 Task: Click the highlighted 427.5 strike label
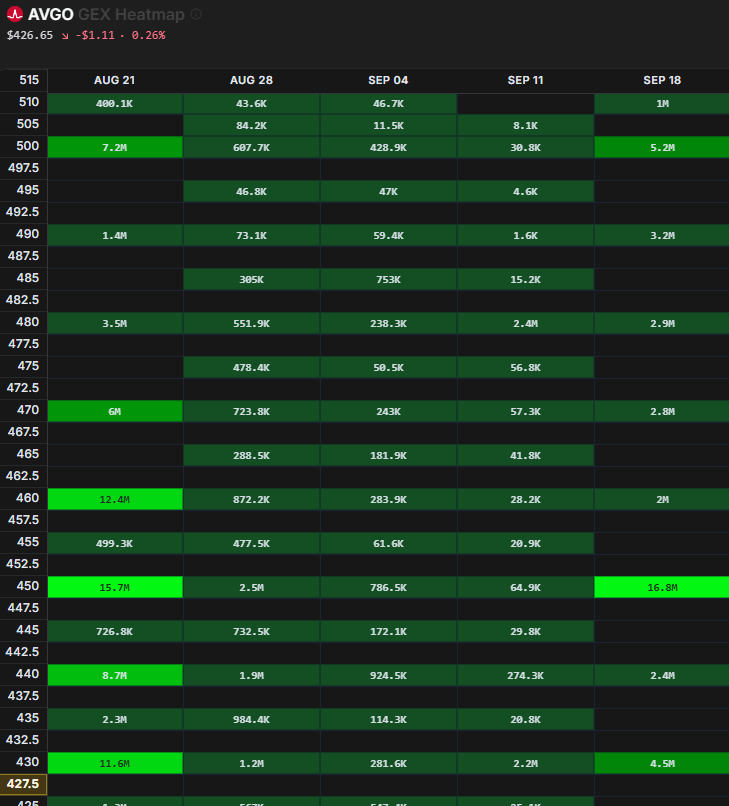[23, 784]
